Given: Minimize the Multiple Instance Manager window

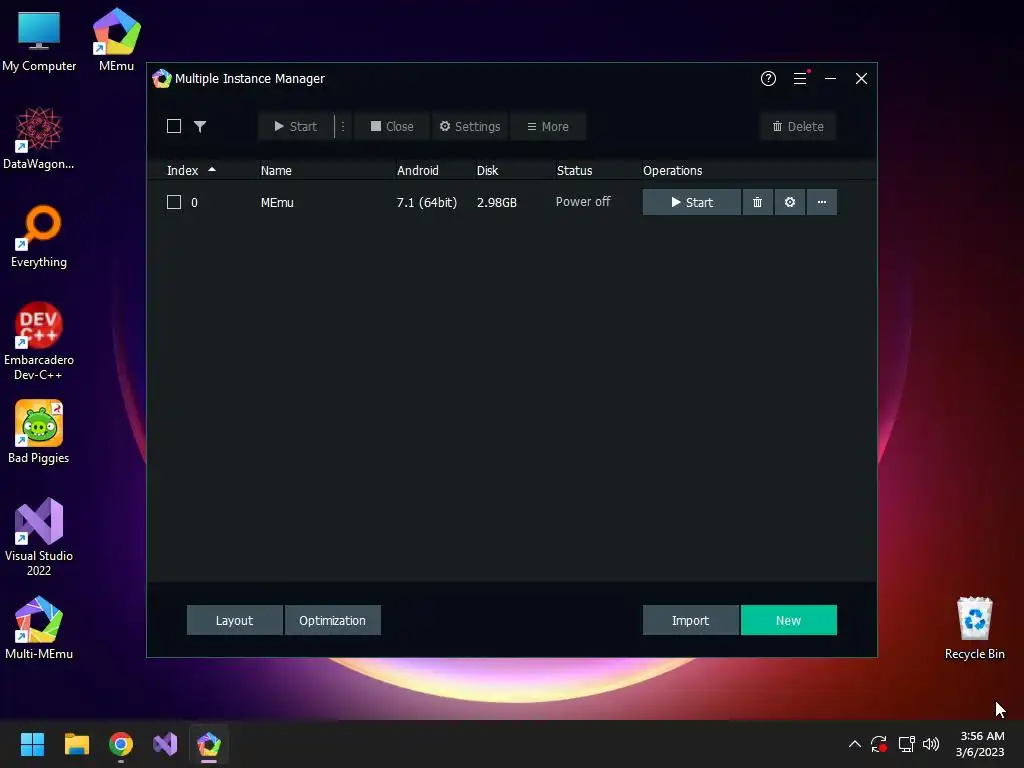Looking at the screenshot, I should tap(831, 78).
